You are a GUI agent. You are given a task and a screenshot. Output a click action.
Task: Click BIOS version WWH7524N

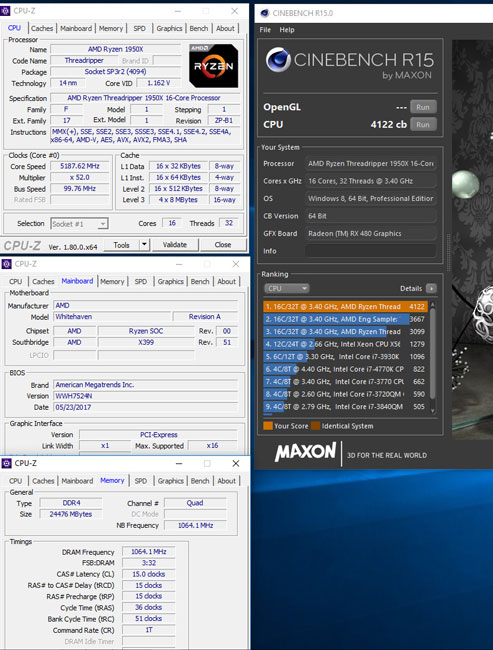click(146, 396)
